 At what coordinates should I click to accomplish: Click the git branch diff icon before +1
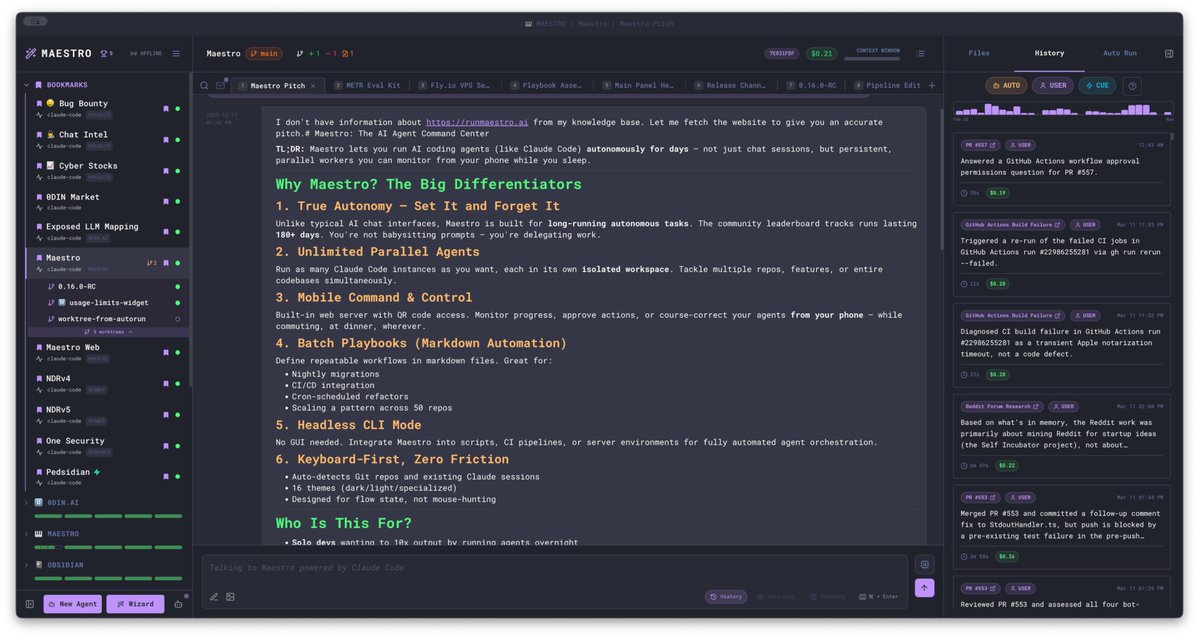(300, 54)
